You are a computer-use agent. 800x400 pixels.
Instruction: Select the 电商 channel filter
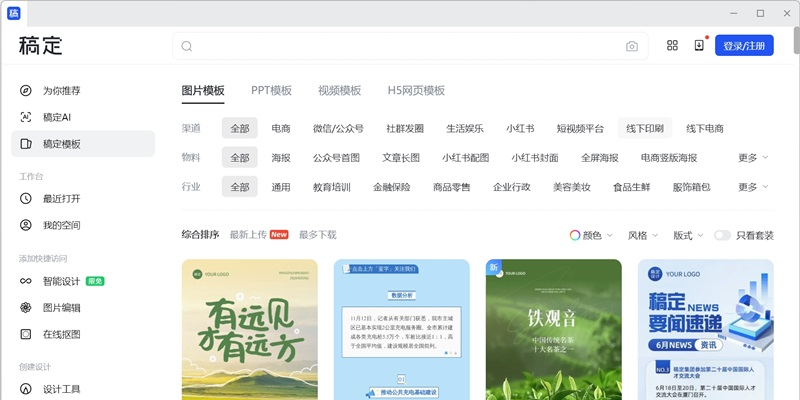point(281,128)
